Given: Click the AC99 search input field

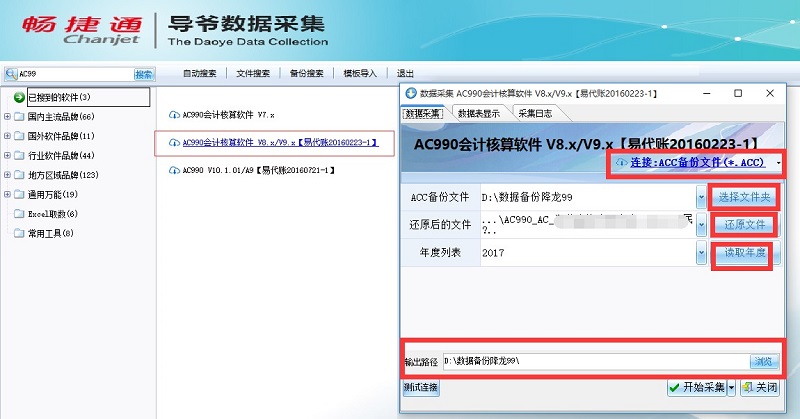Looking at the screenshot, I should coord(76,75).
